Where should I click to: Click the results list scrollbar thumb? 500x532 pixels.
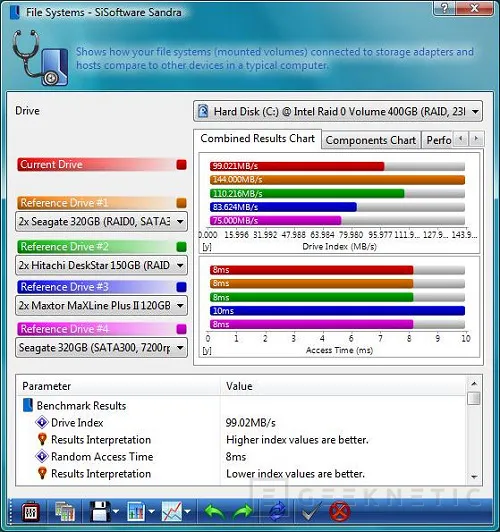click(474, 398)
